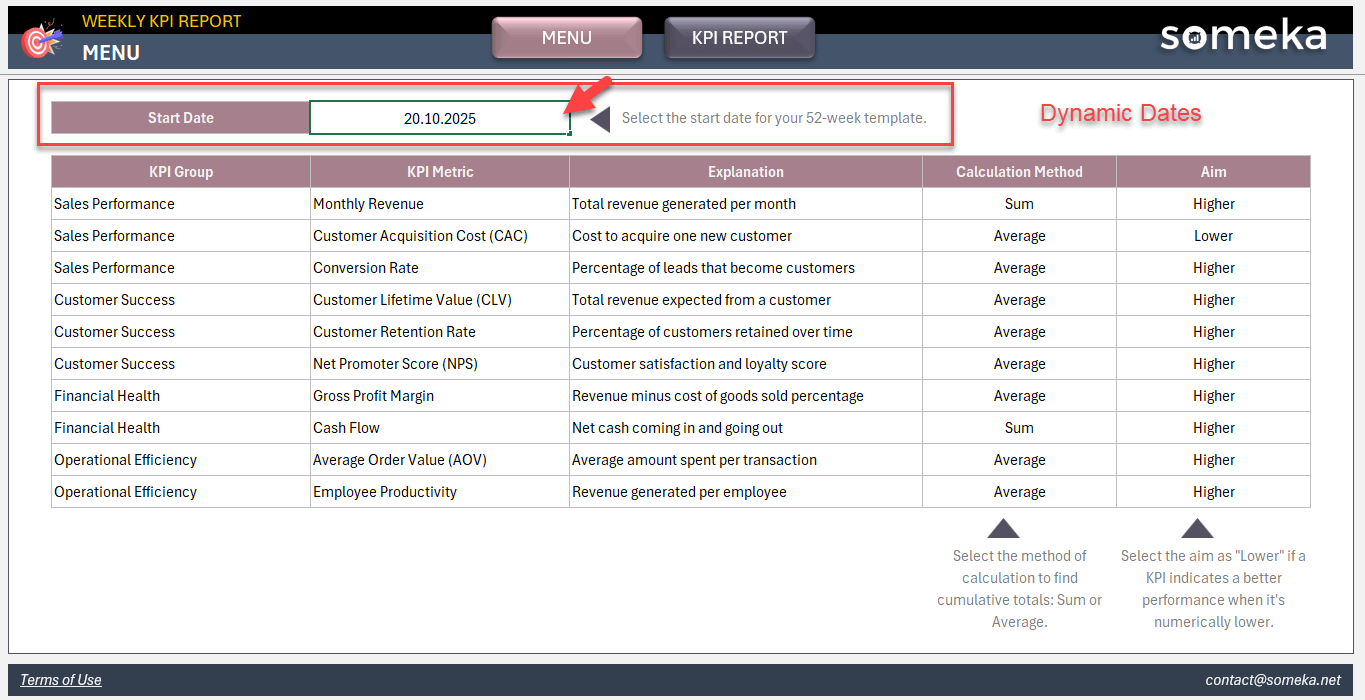The width and height of the screenshot is (1365, 700).
Task: Click the contact@someka.net email address
Action: click(x=1272, y=680)
